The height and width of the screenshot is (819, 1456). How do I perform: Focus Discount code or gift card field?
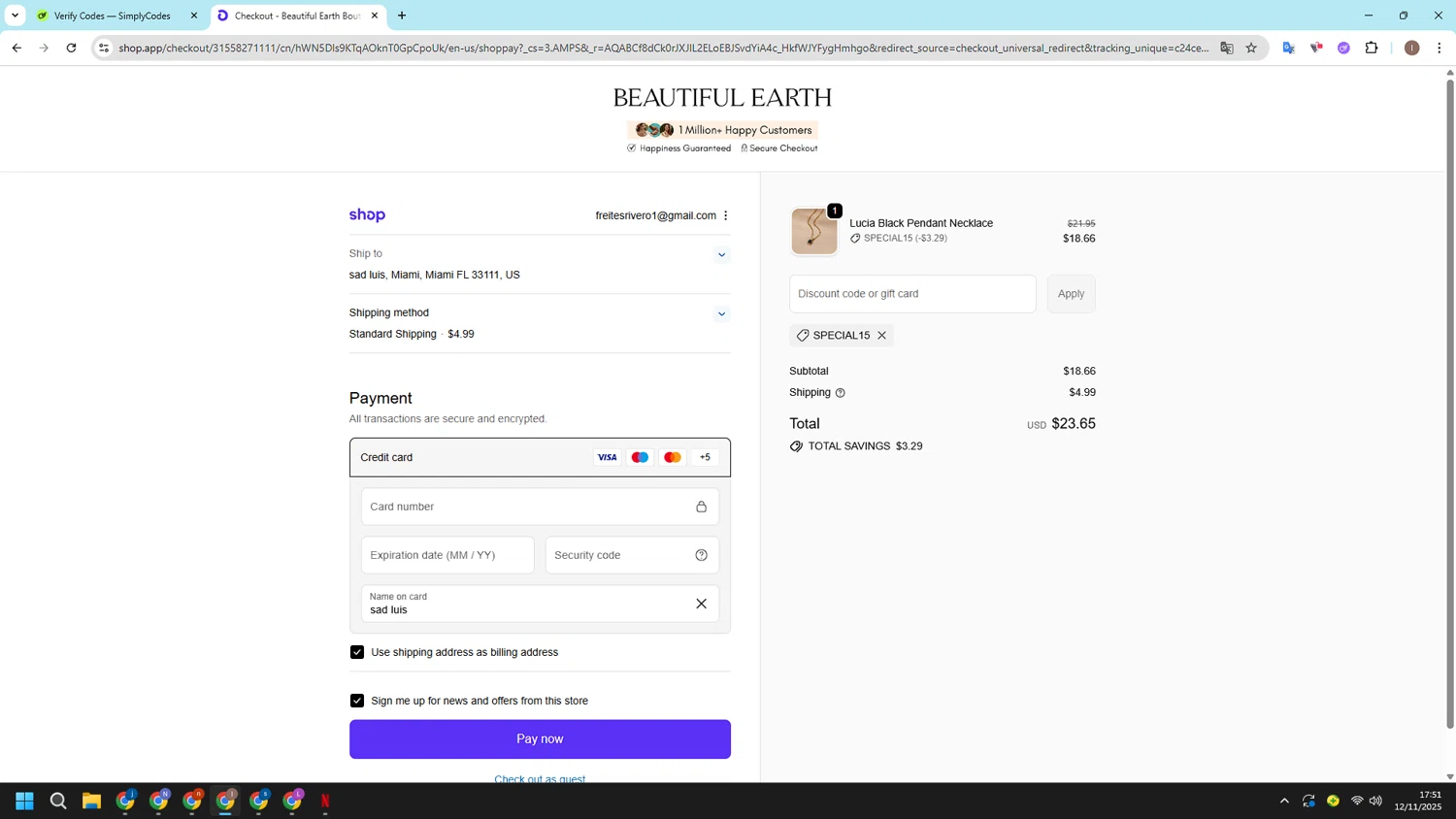[x=912, y=294]
